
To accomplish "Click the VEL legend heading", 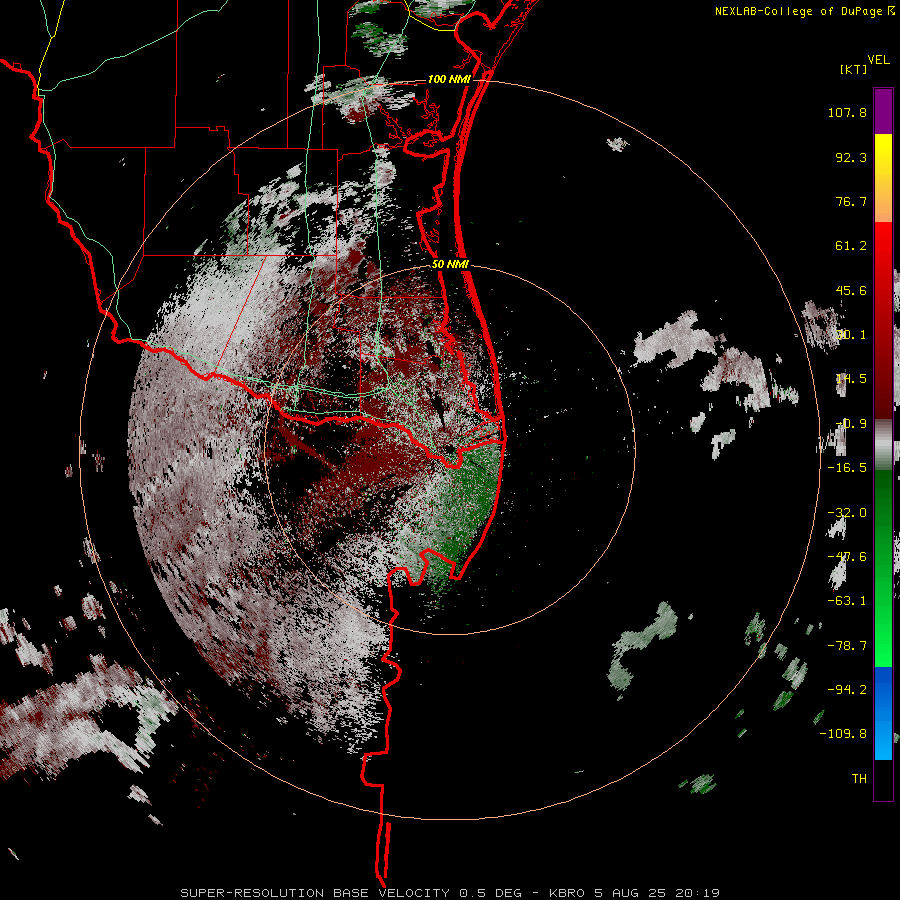I will [878, 60].
